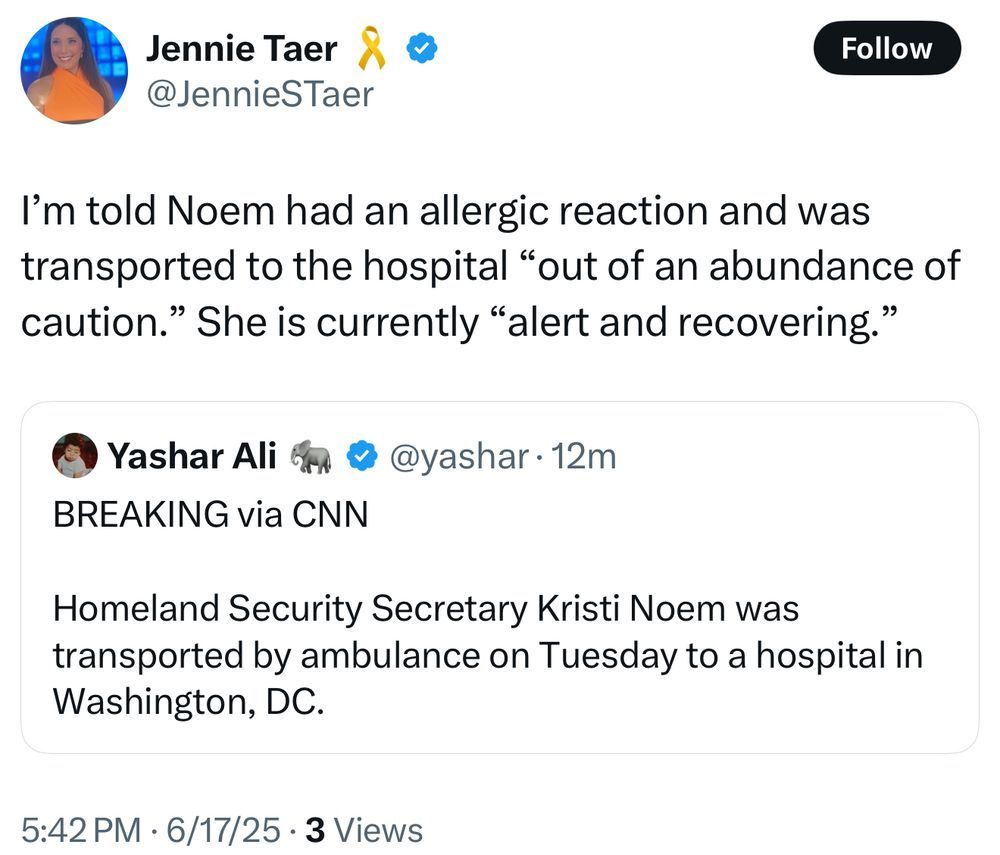View the 3 Views count
Viewport: 1000px width, 855px height.
(364, 830)
